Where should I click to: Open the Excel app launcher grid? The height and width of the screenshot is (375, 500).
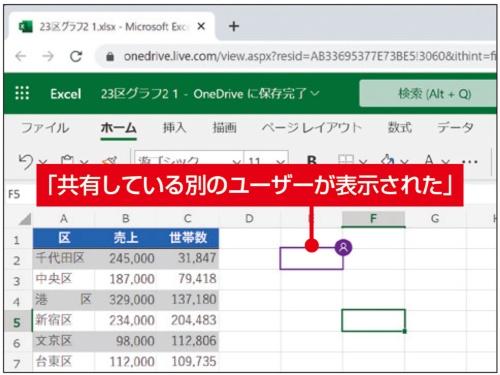[22, 93]
